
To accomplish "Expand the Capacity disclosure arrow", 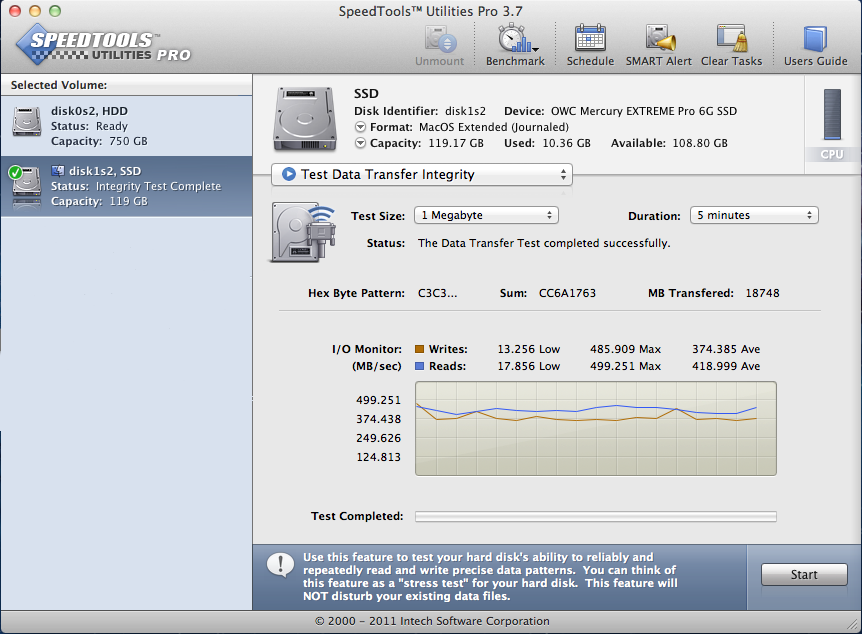I will 360,143.
